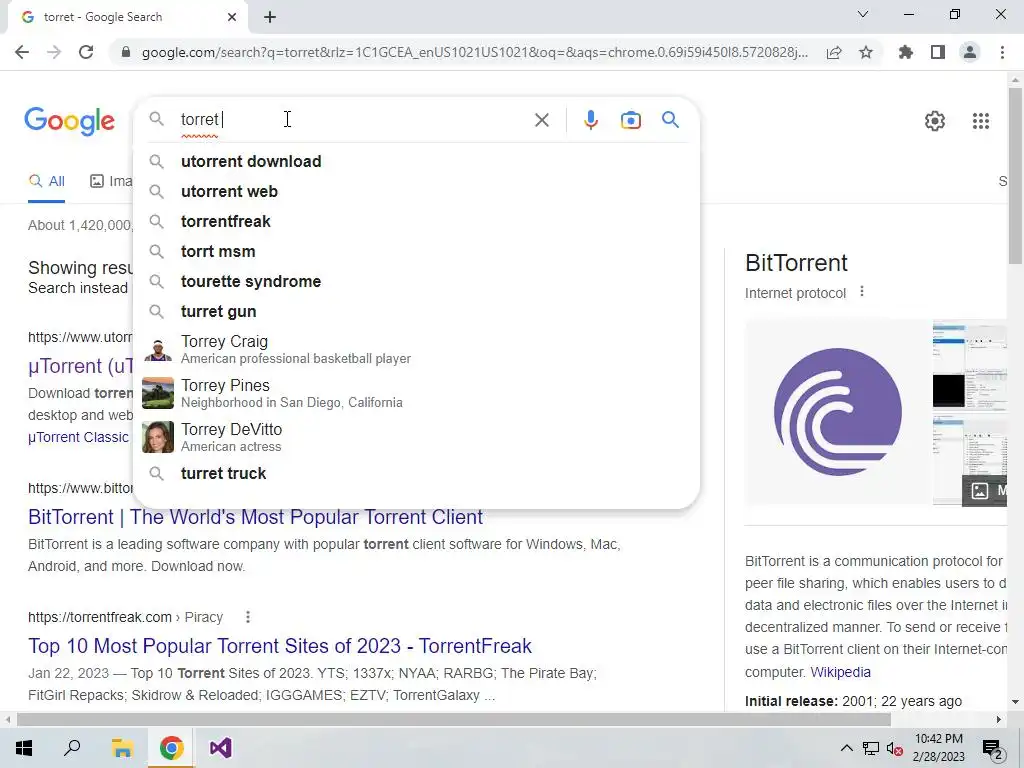
Task: Click the Torrey Pines thumbnail image
Action: 158,393
